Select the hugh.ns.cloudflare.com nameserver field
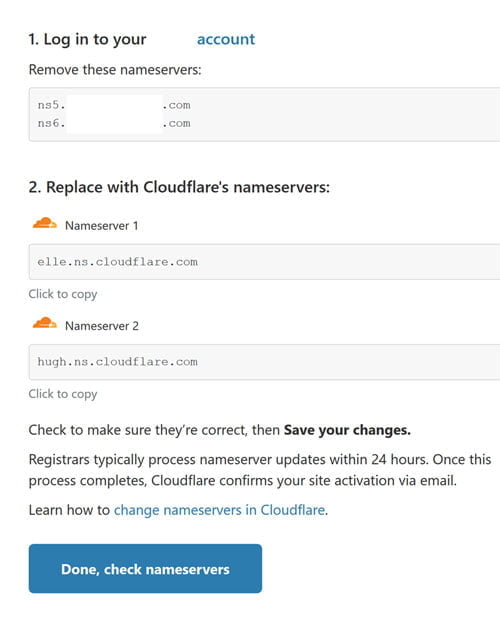Screen dimensions: 500x626 (264, 362)
